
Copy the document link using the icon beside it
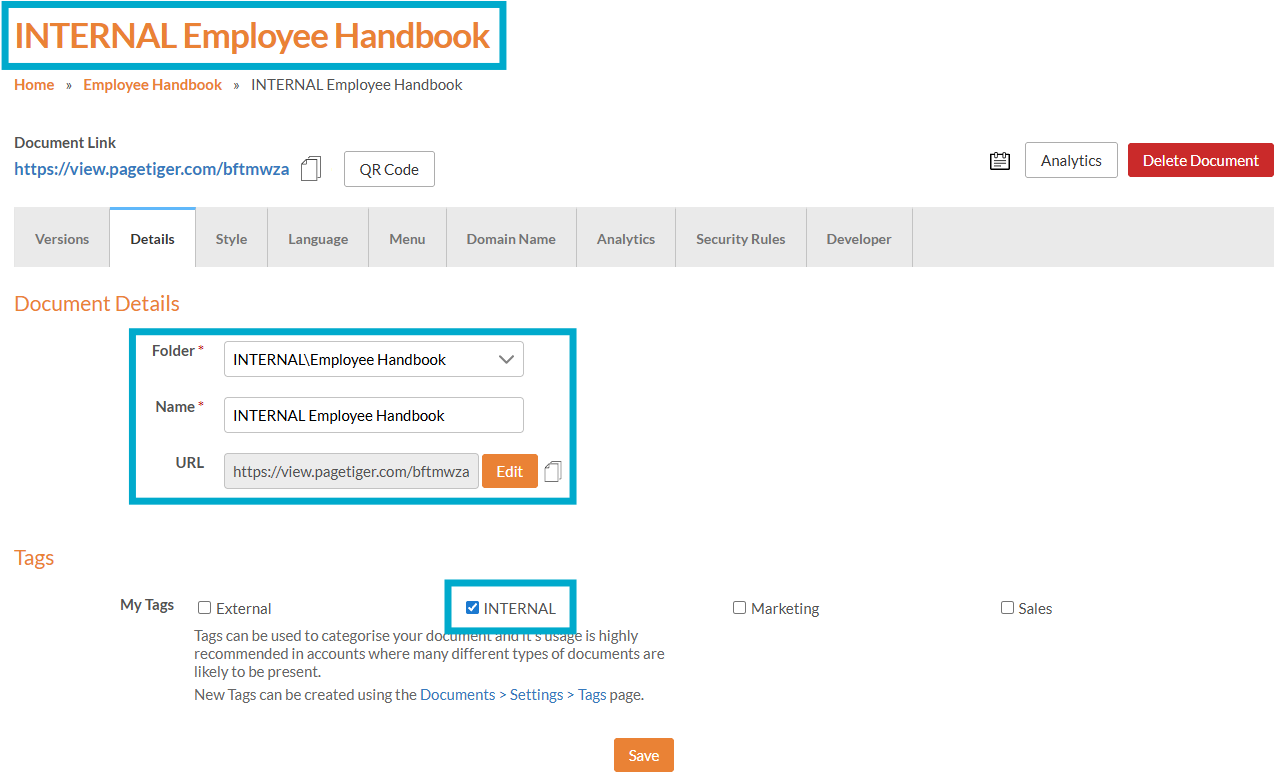coord(311,169)
